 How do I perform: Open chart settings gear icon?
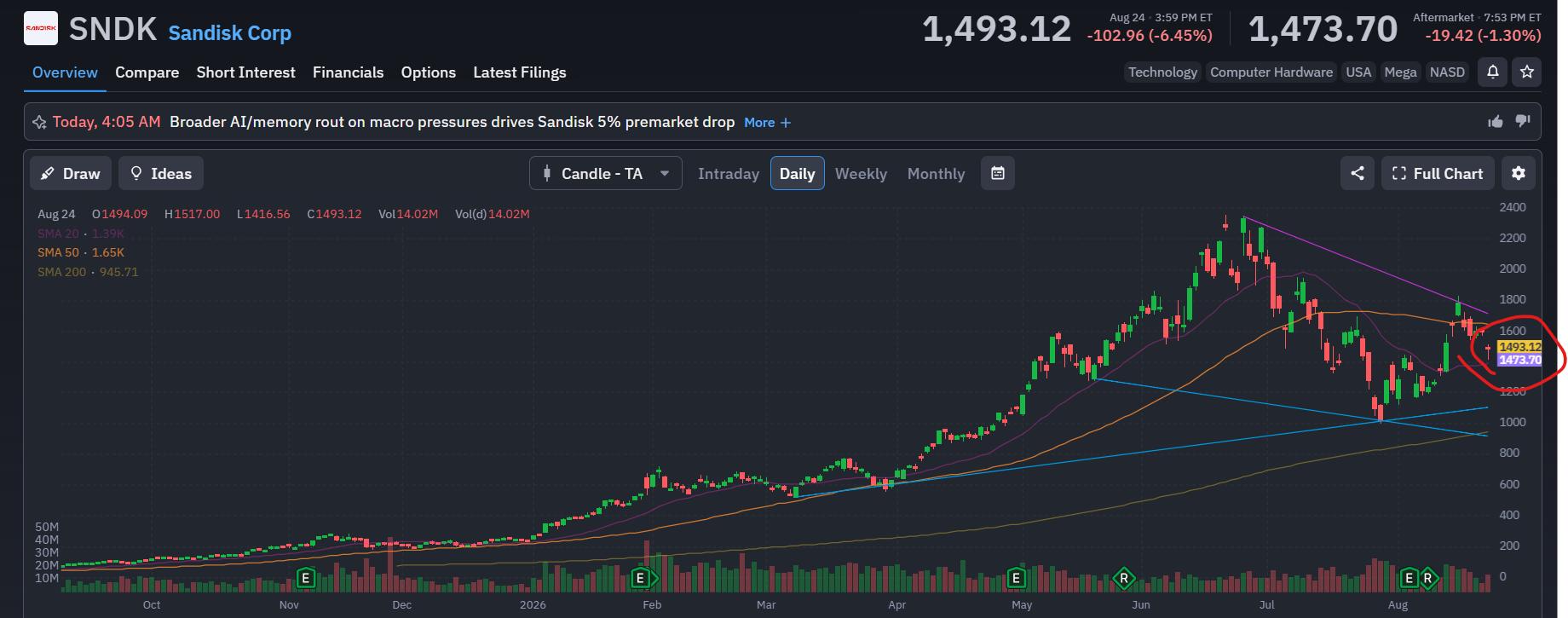(x=1519, y=174)
